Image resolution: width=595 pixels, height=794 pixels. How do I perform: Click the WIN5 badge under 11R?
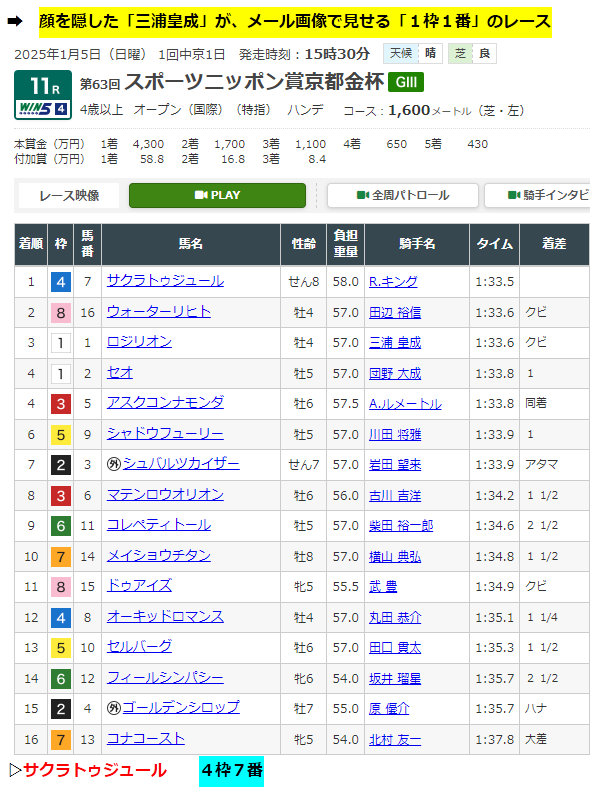[43, 108]
